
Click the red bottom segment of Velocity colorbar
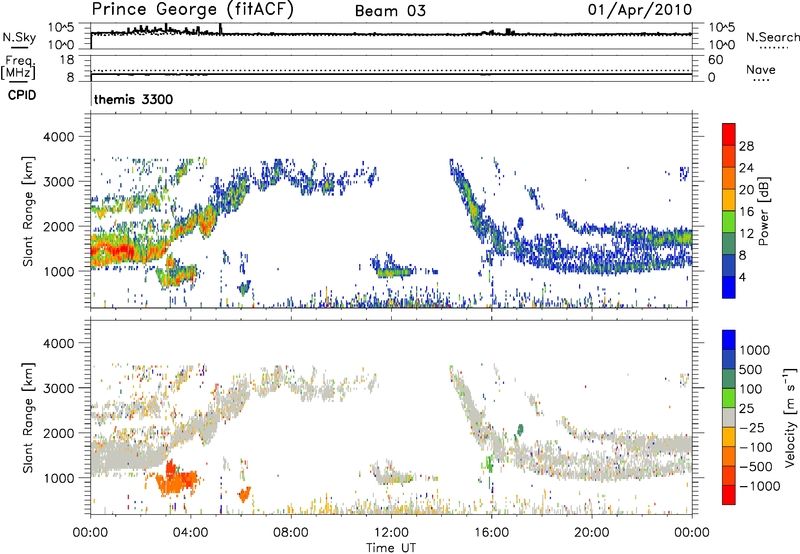click(x=729, y=495)
